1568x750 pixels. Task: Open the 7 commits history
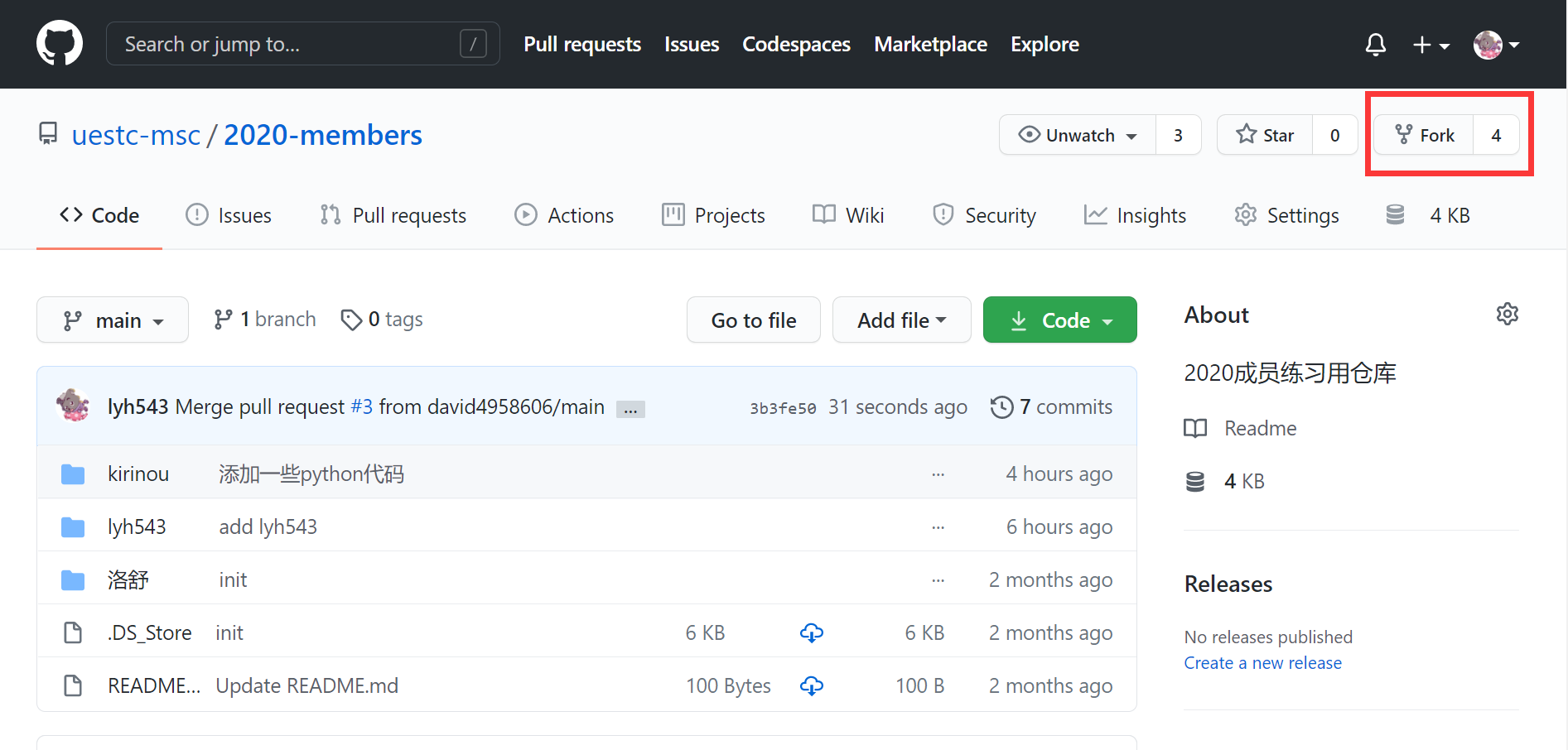tap(1051, 406)
